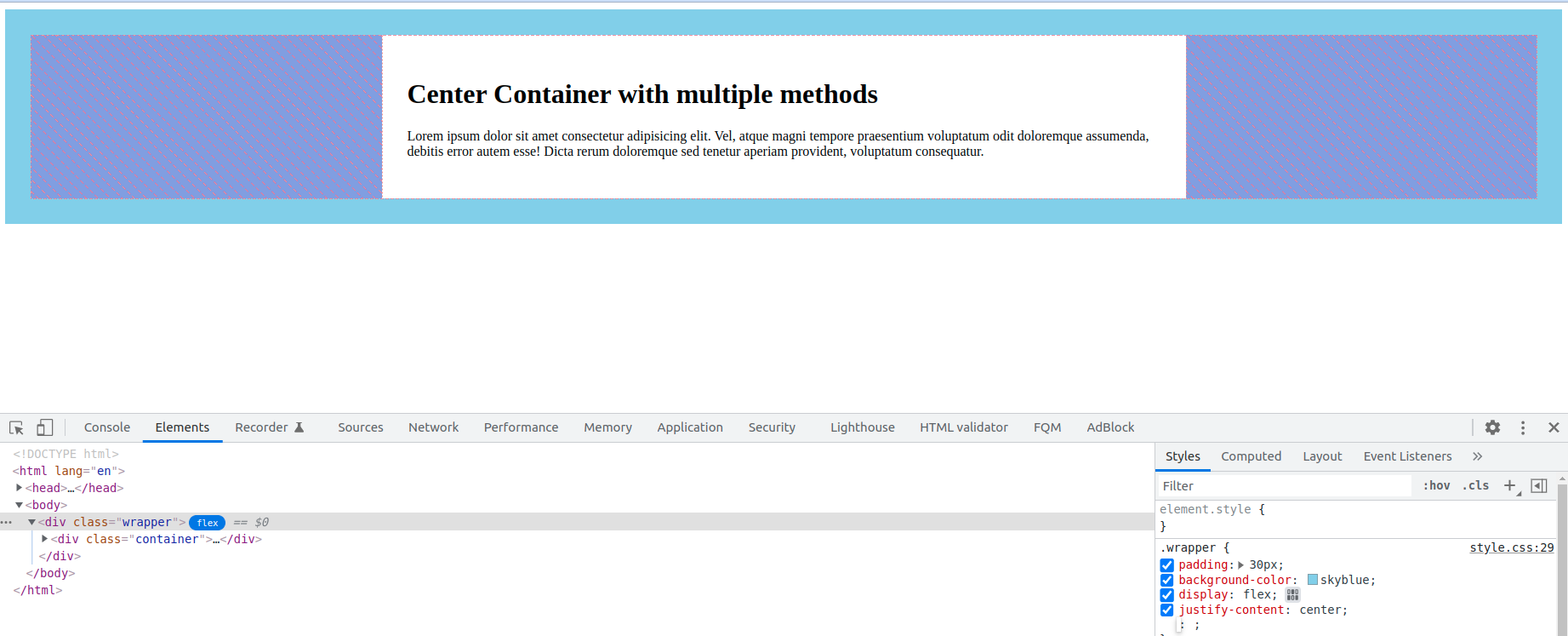
Task: Close the DevTools panel
Action: click(1554, 427)
